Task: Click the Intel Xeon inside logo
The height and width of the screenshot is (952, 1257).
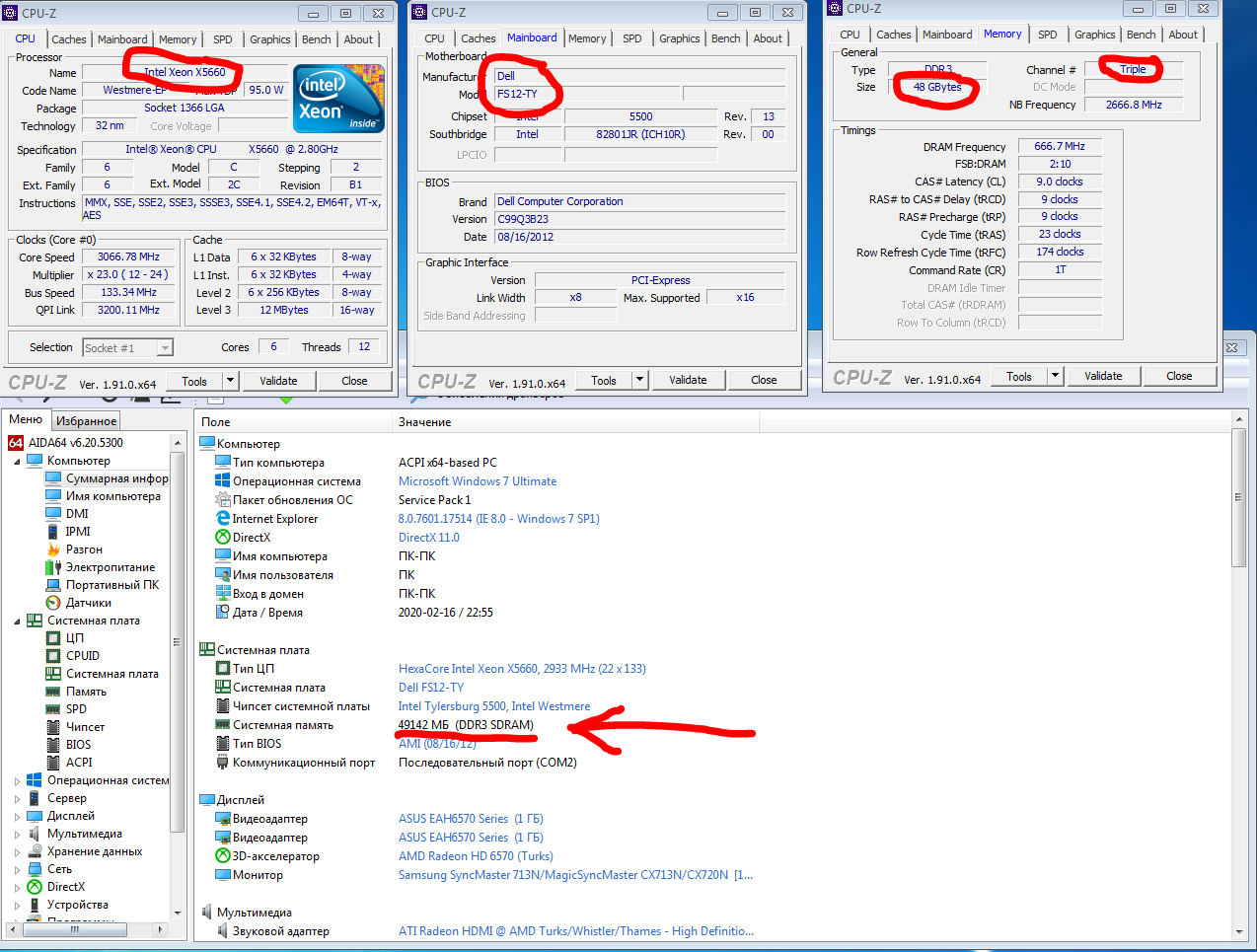Action: coord(339,99)
